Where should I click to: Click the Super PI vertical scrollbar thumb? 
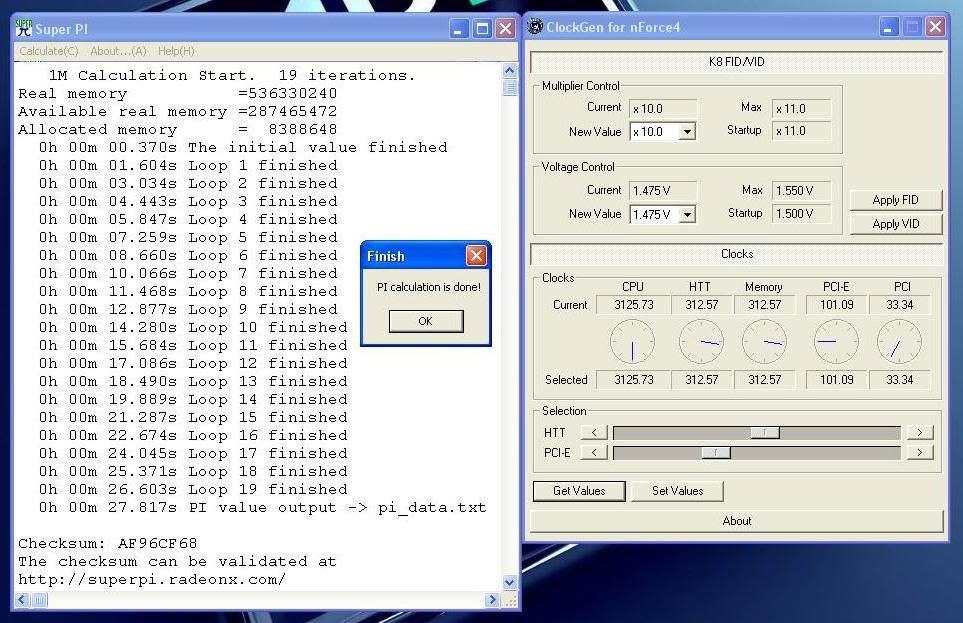coord(510,87)
